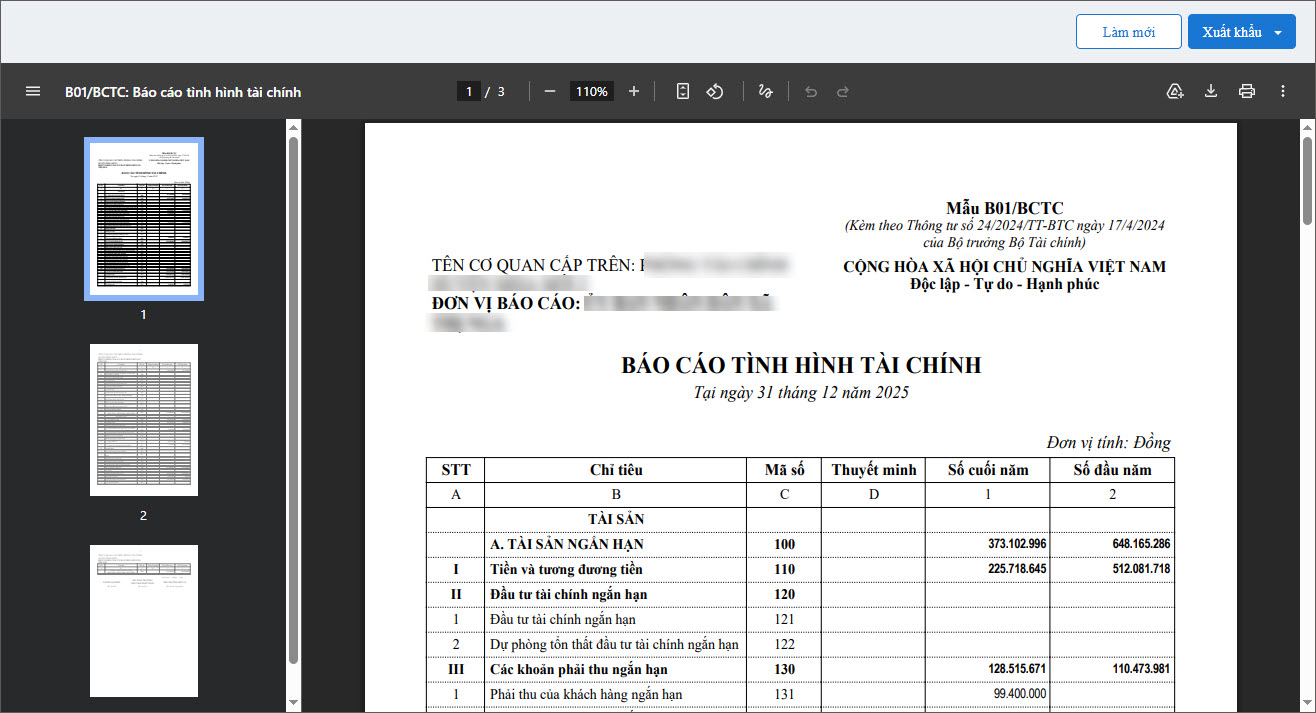Click the Mã số column header
1316x713 pixels.
(x=785, y=470)
